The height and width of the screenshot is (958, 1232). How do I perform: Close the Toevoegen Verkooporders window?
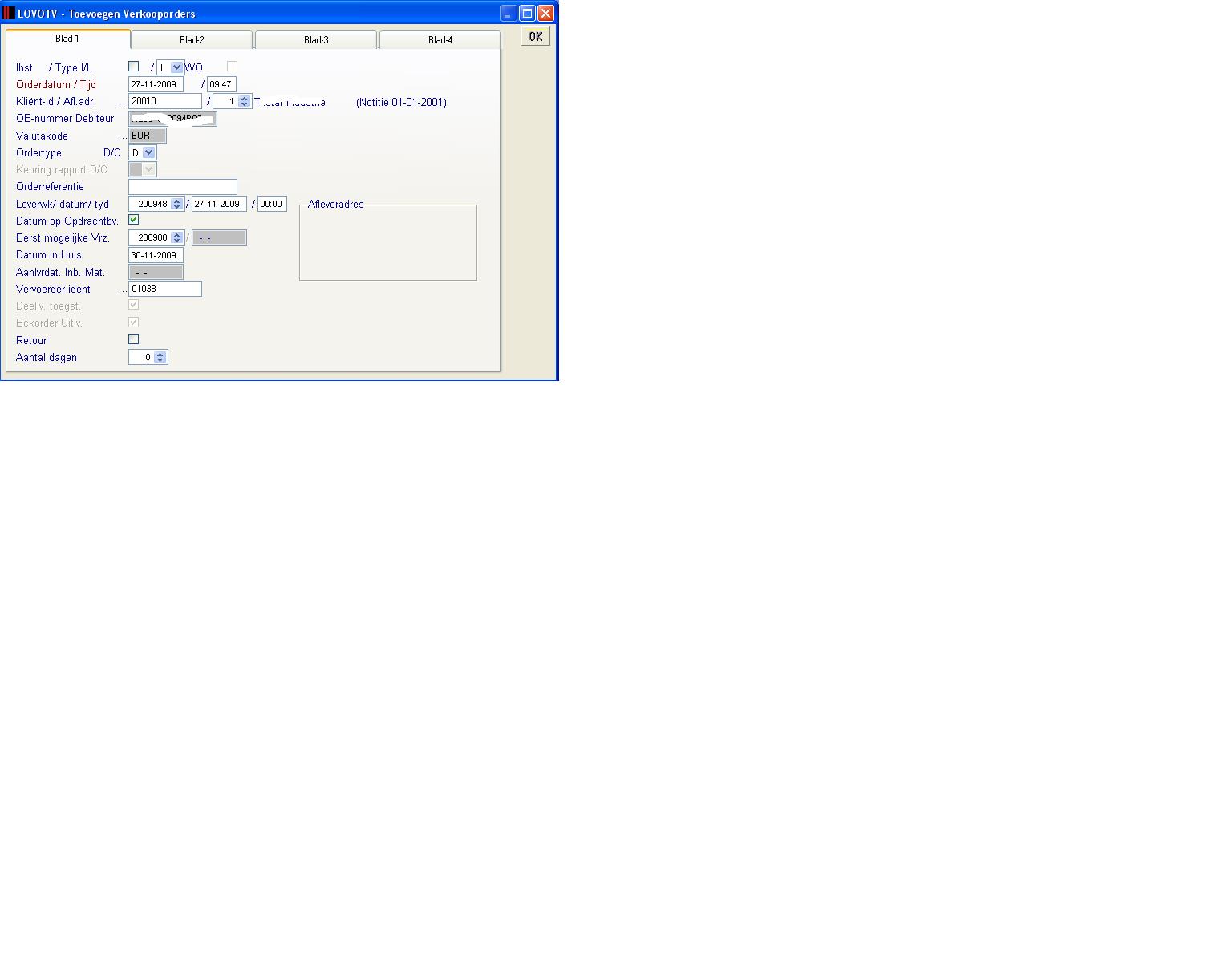pos(545,13)
